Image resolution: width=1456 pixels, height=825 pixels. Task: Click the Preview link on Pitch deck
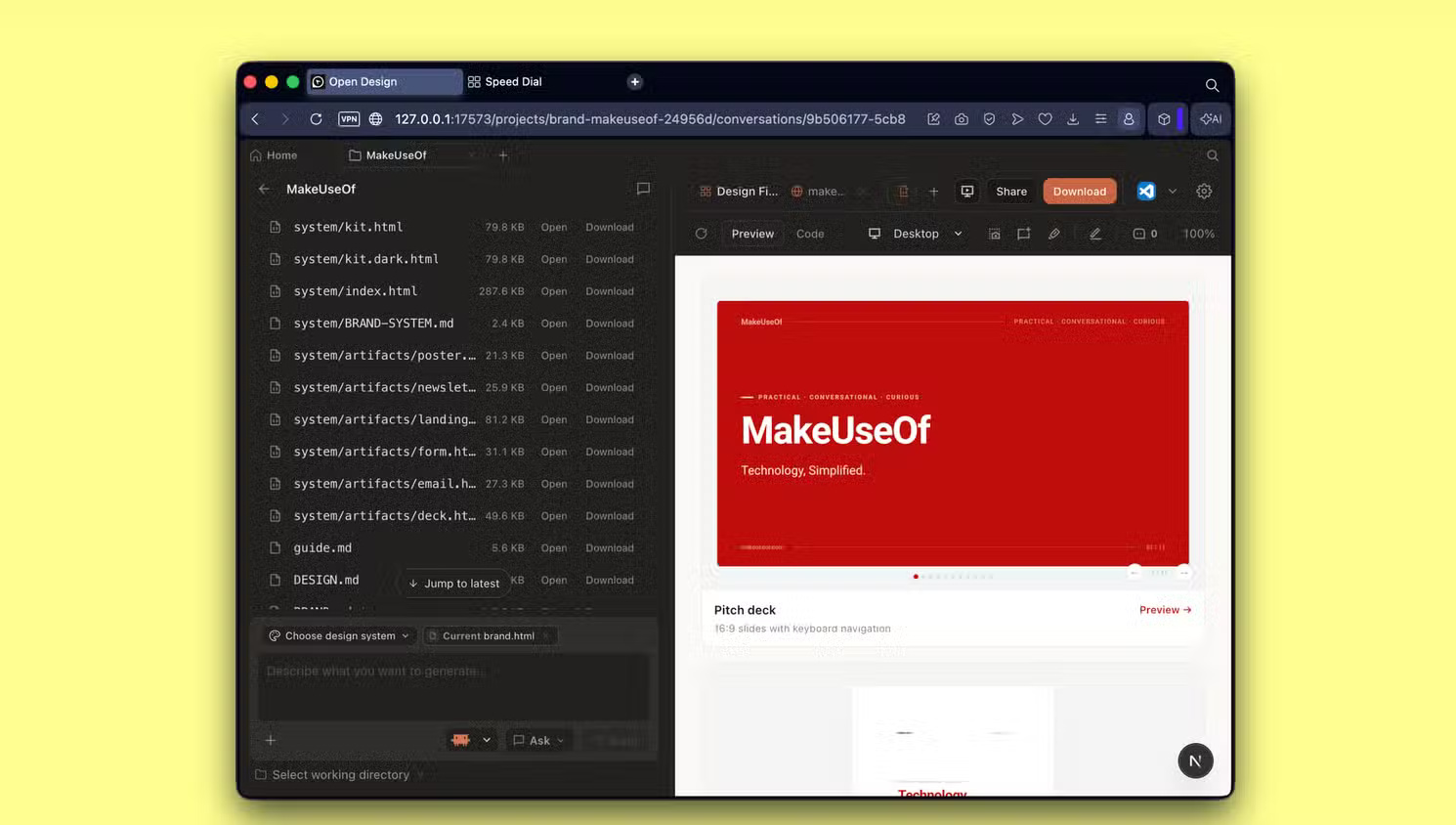coord(1165,610)
